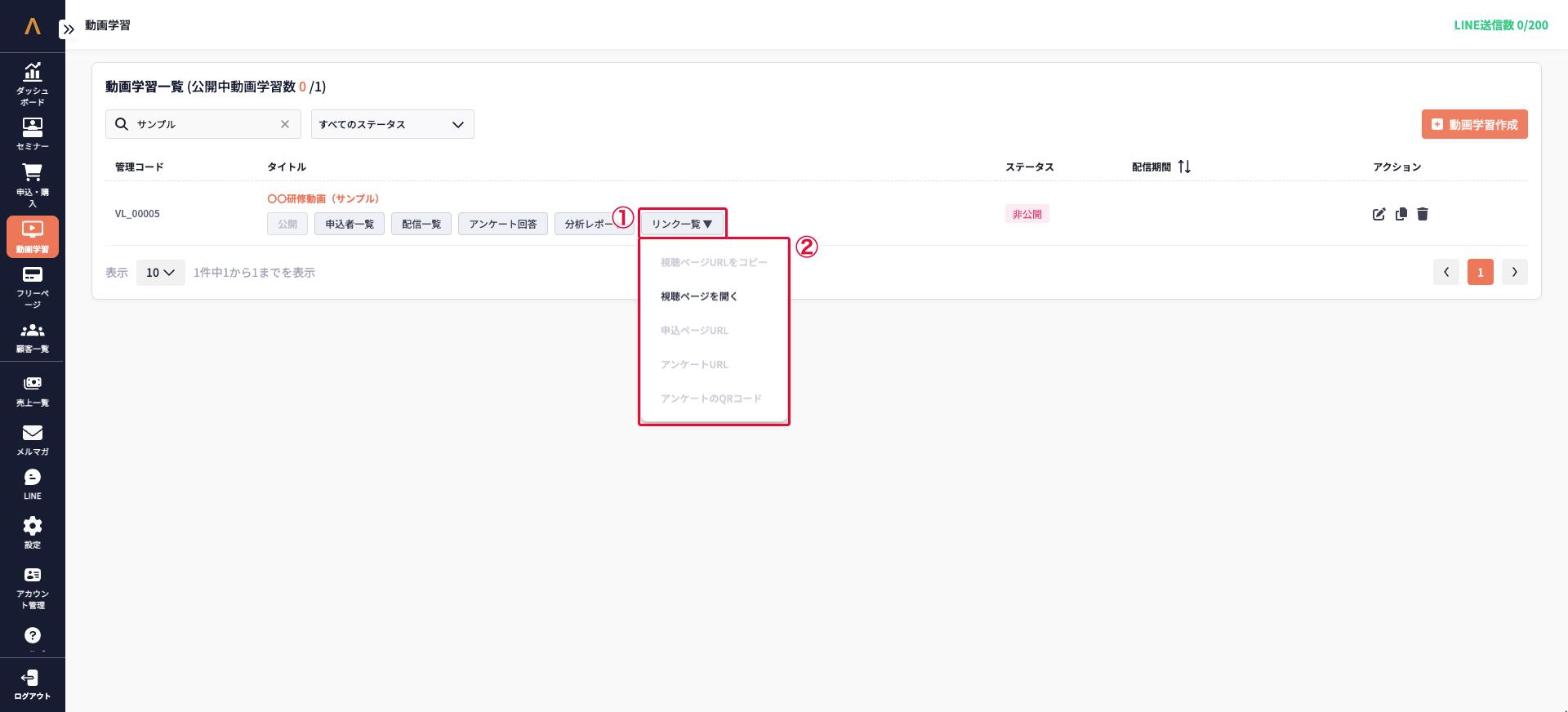Click the edit icon for VL_00005
1568x712 pixels.
tap(1379, 214)
